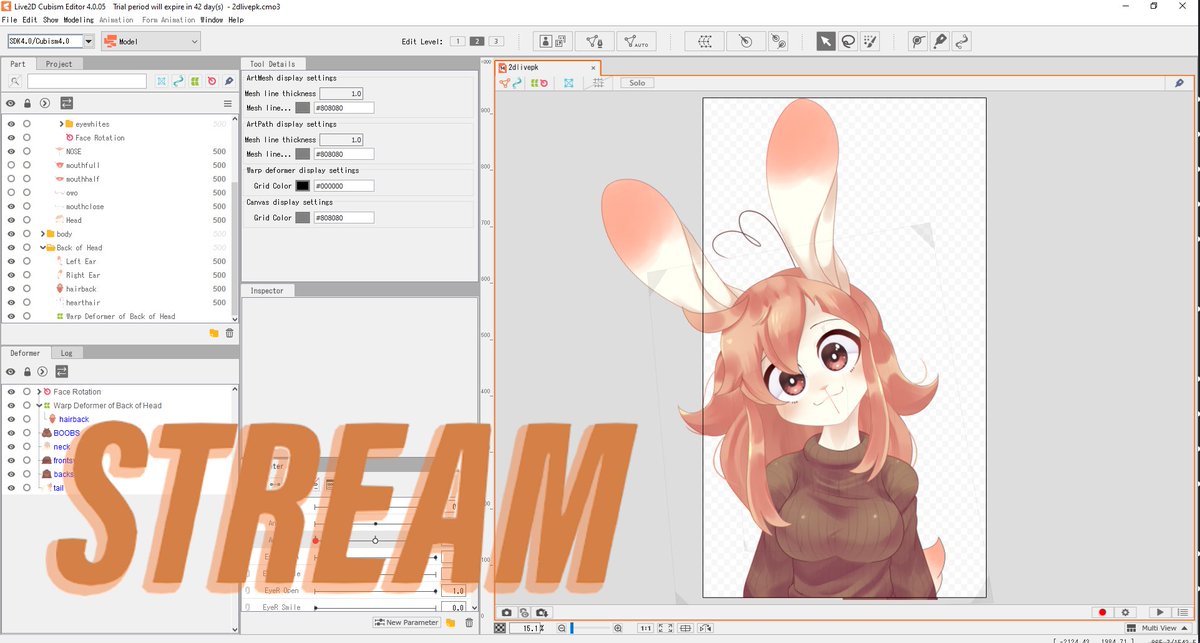Filter Part list by art paths
The height and width of the screenshot is (643, 1200).
tap(178, 81)
